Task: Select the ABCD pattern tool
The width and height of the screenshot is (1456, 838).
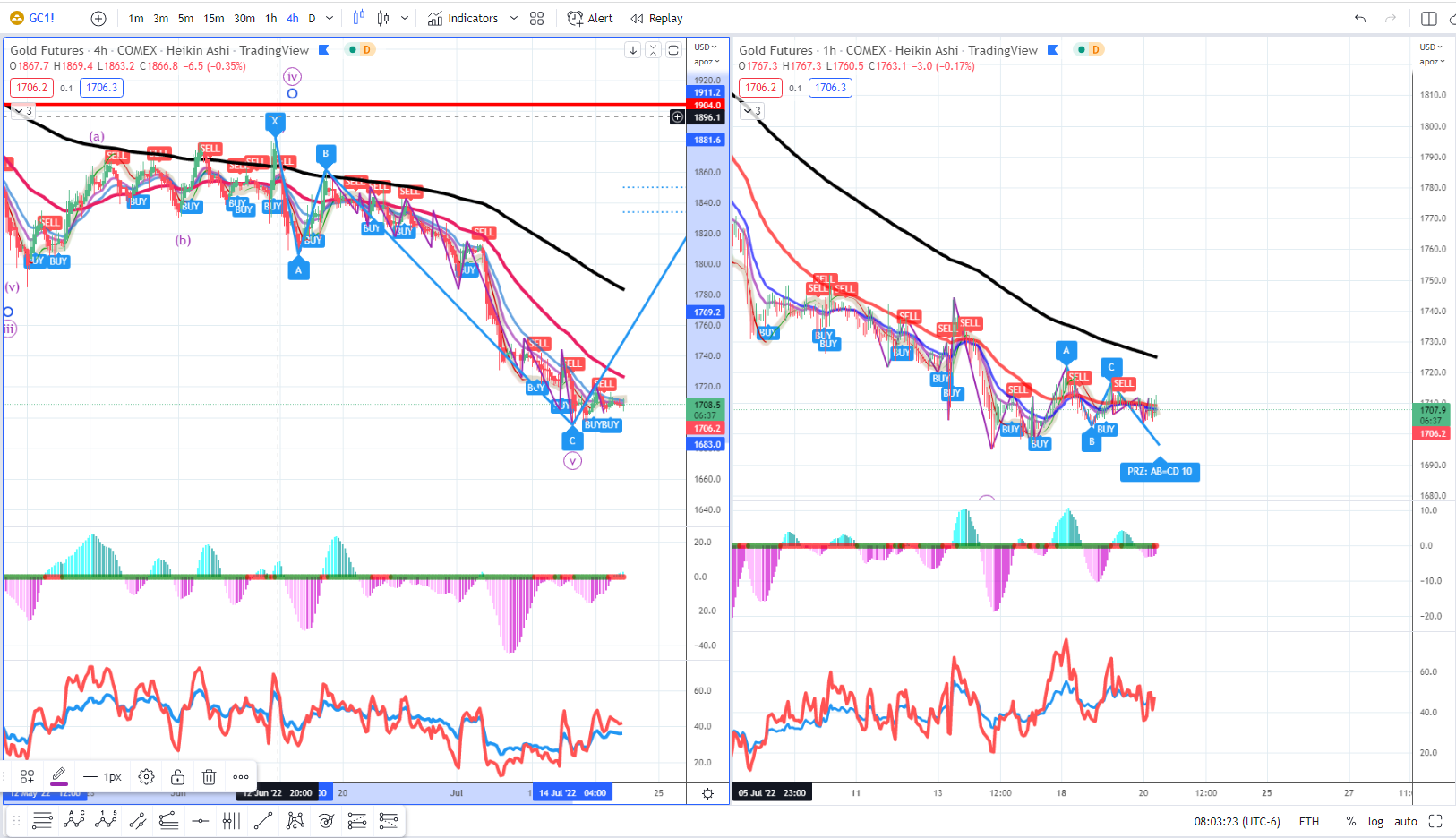Action: tap(74, 820)
